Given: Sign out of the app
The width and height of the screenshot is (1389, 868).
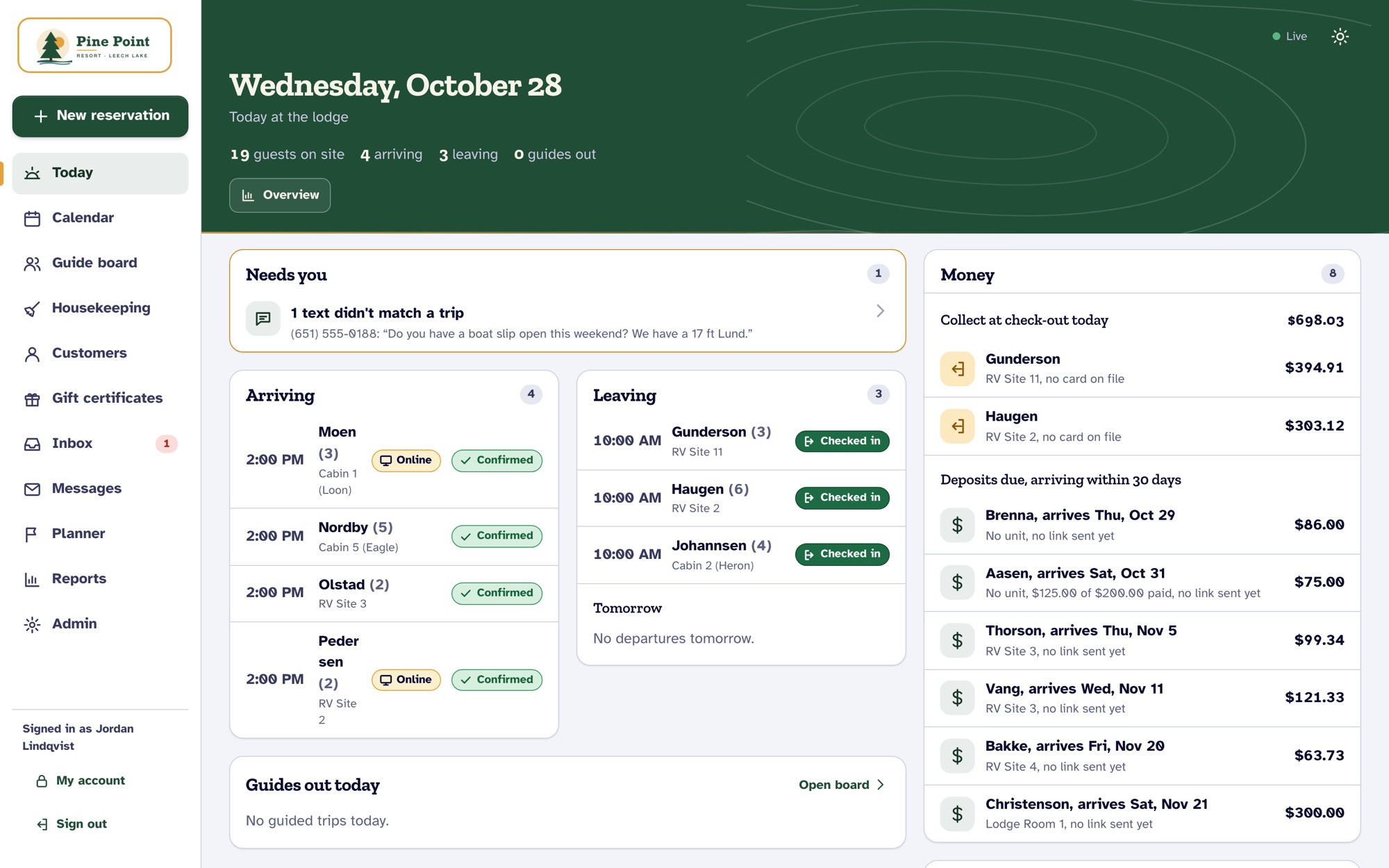Looking at the screenshot, I should 72,824.
